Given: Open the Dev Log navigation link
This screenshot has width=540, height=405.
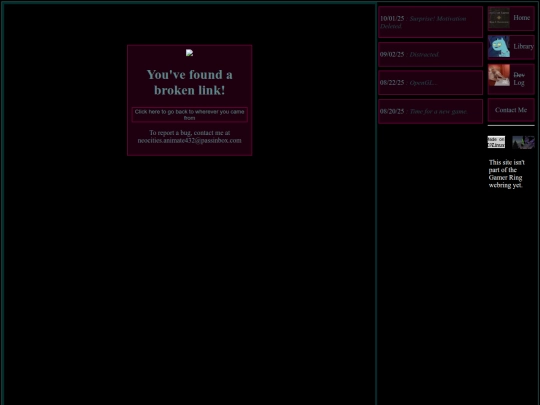Looking at the screenshot, I should tap(511, 79).
